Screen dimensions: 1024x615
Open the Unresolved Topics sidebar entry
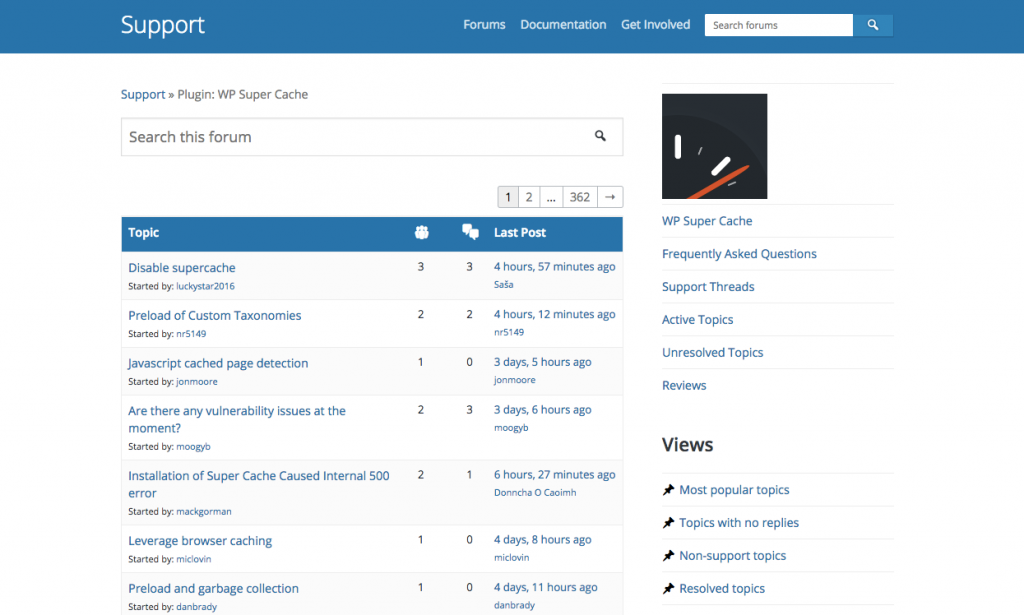(712, 352)
